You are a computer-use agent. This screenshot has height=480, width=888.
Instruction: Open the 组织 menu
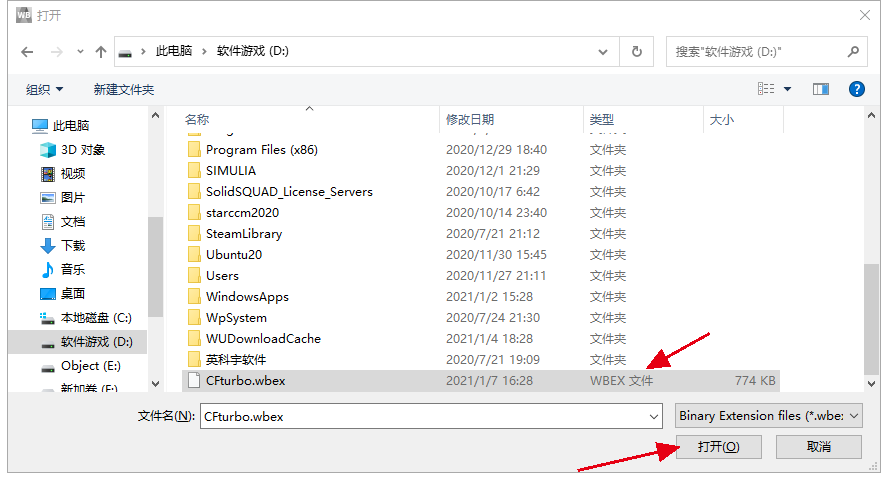point(44,89)
